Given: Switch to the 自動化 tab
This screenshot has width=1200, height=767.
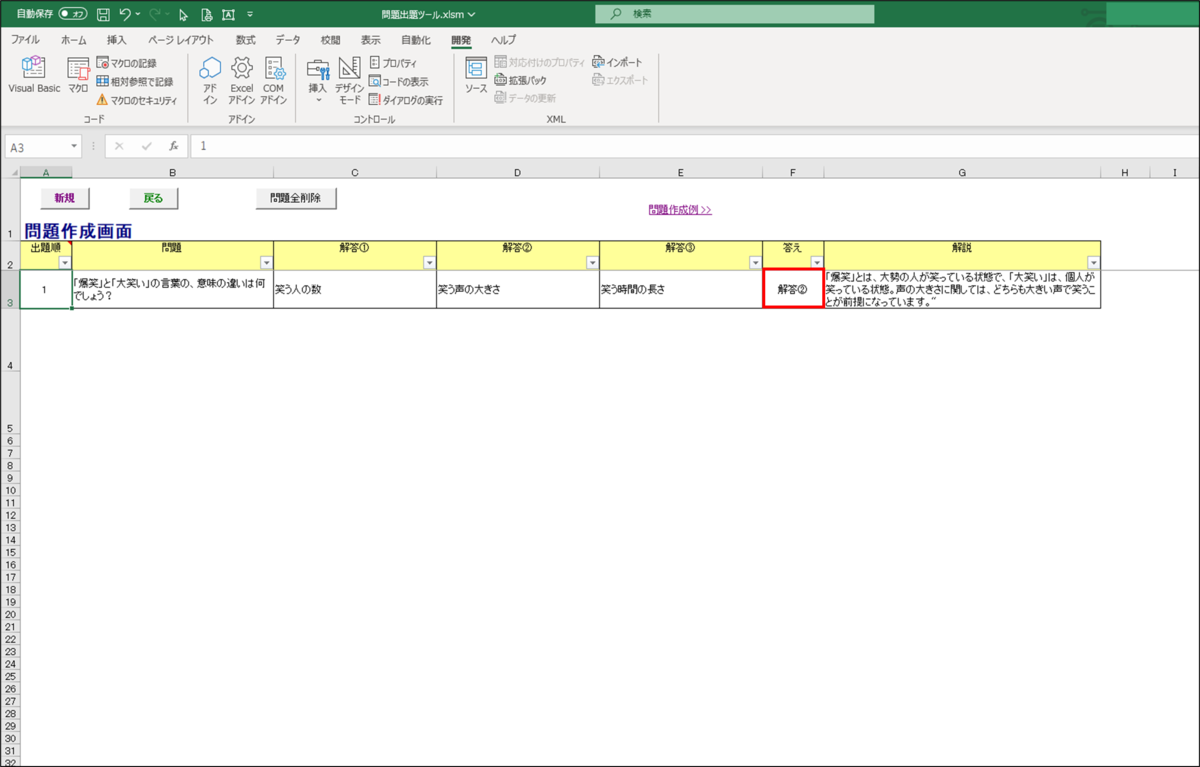Looking at the screenshot, I should click(416, 40).
